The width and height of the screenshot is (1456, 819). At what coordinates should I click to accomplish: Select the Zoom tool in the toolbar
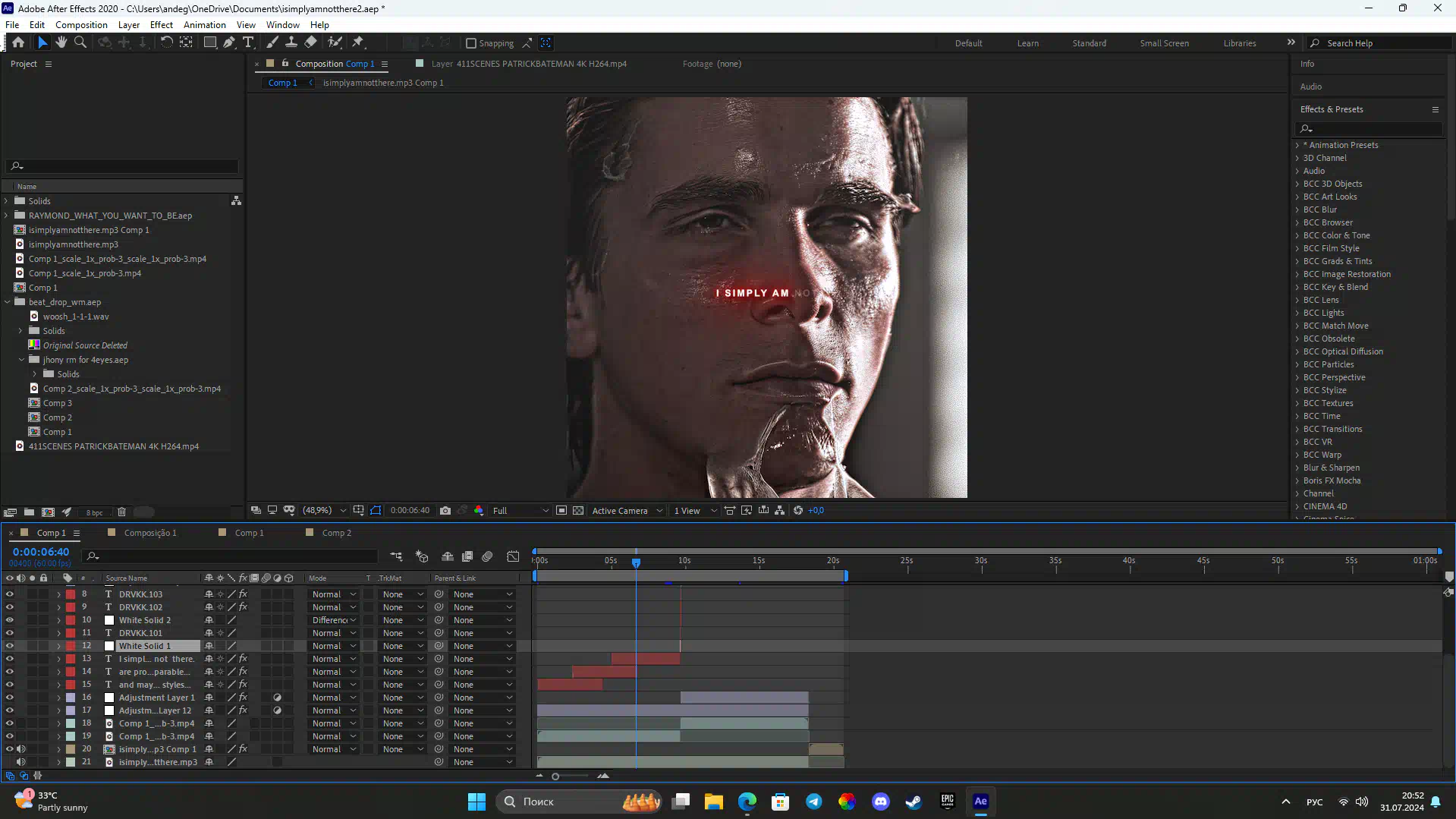[x=80, y=43]
